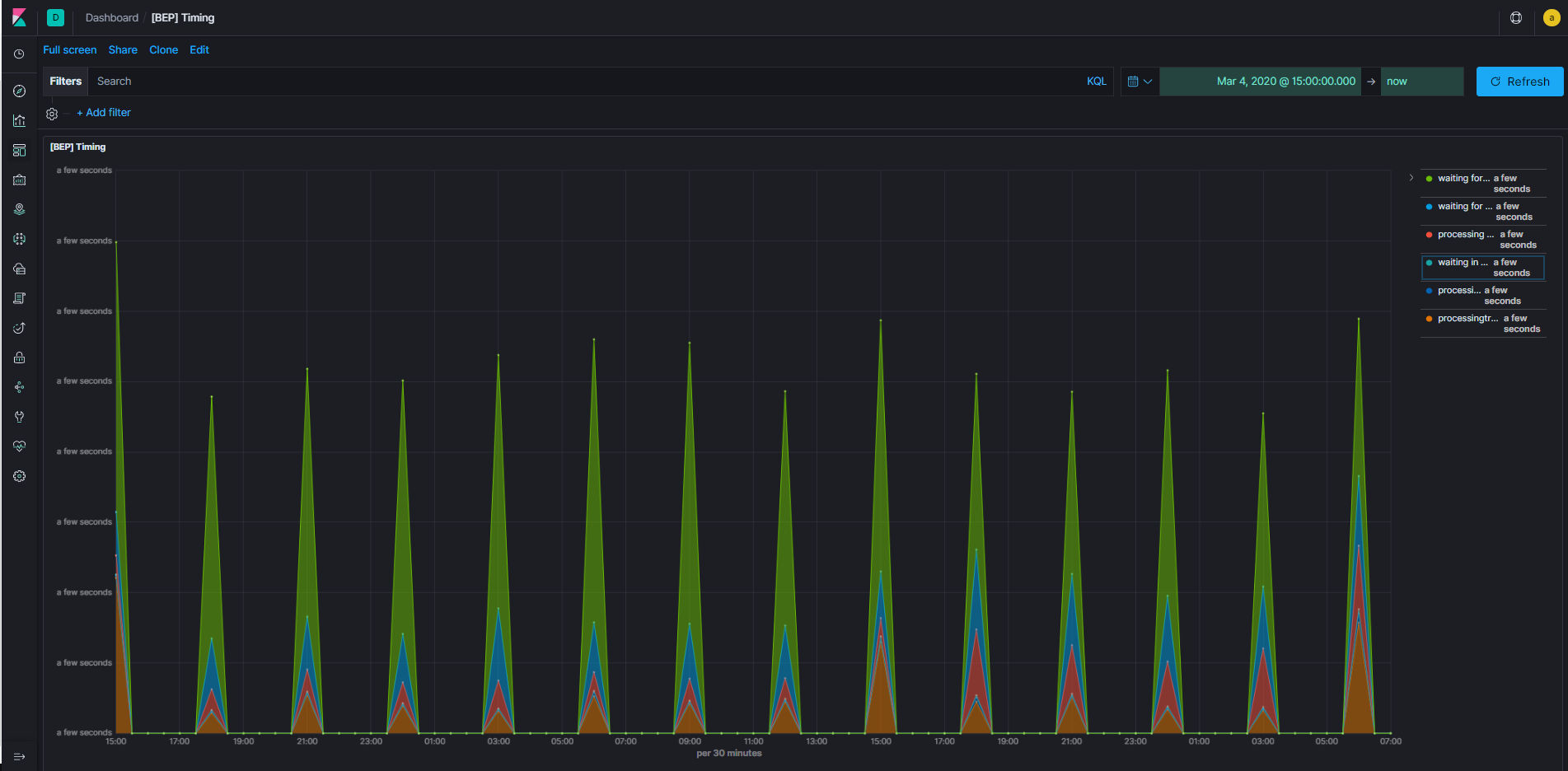Open the Logs app icon

pos(19,298)
